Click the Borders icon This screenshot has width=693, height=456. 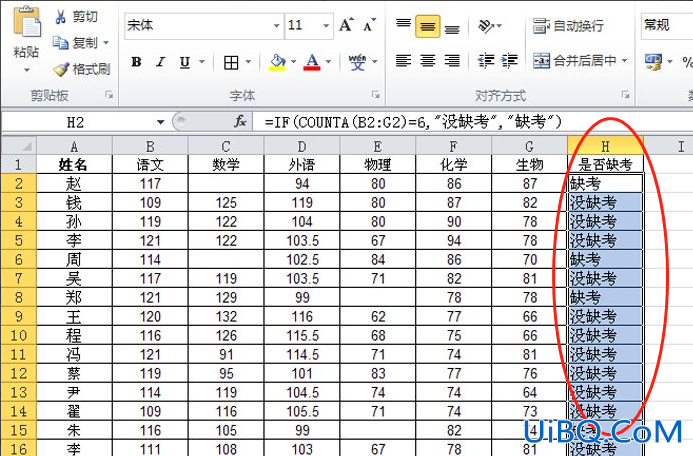pos(231,62)
